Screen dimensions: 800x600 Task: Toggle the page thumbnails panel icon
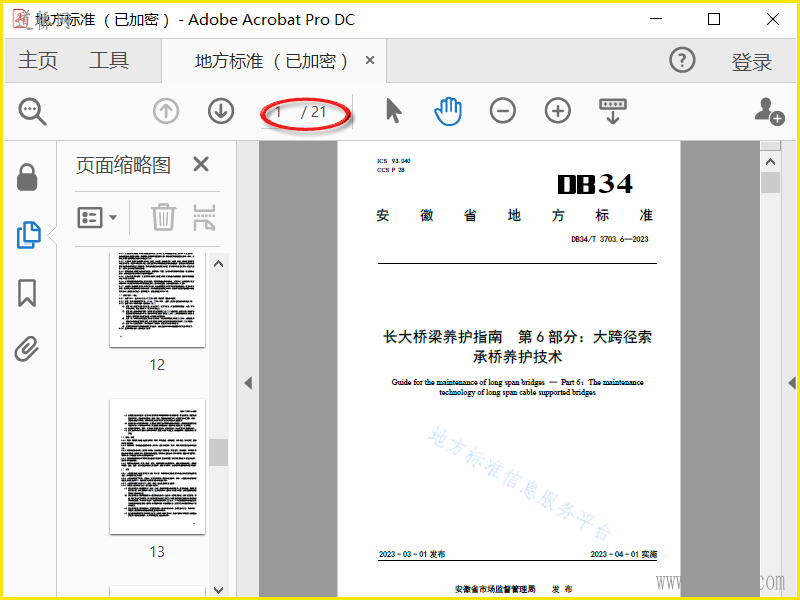point(29,235)
